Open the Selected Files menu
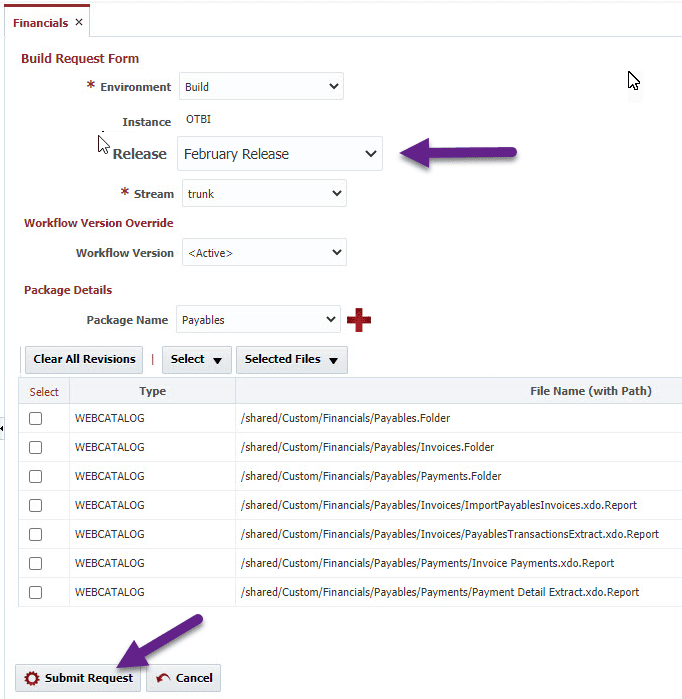 tap(292, 359)
